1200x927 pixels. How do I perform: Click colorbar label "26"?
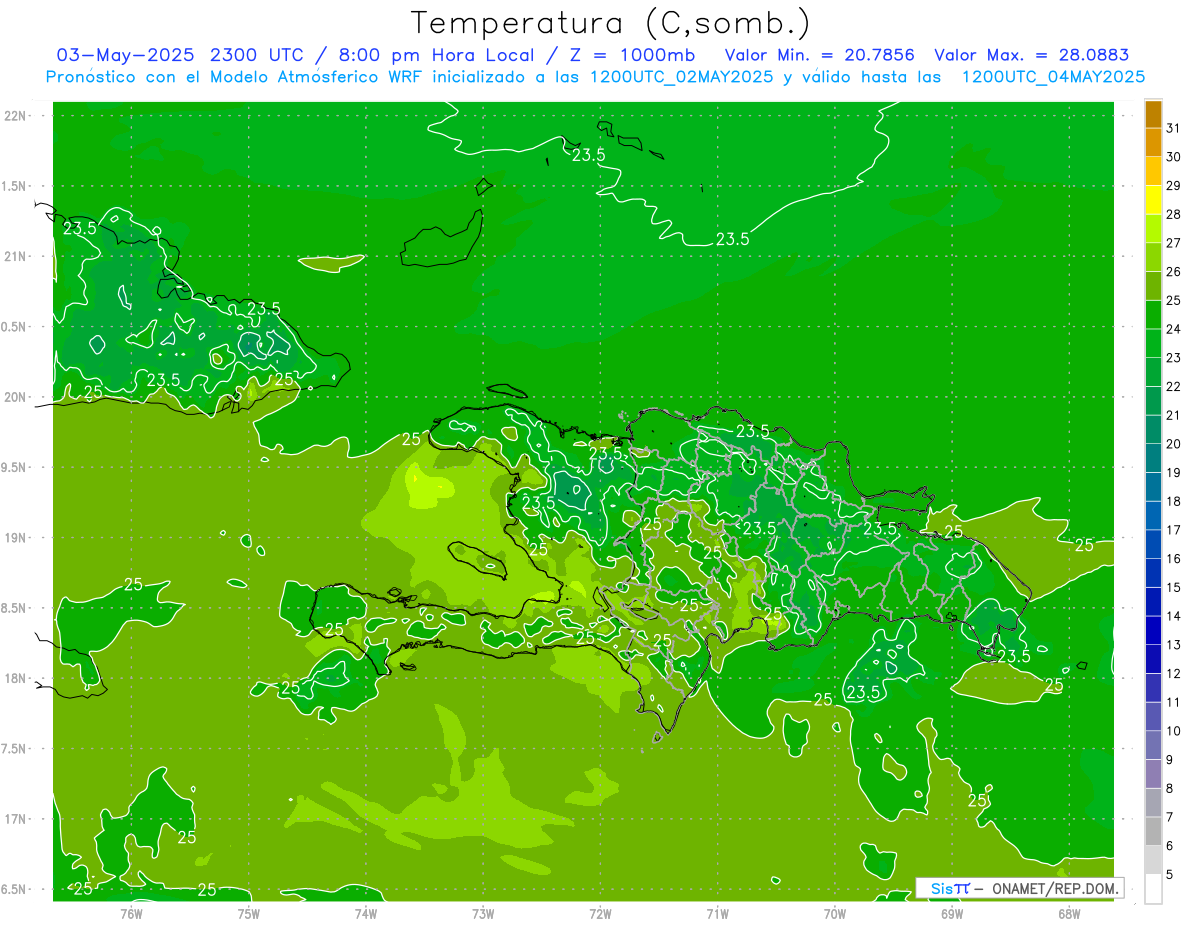click(x=1174, y=272)
